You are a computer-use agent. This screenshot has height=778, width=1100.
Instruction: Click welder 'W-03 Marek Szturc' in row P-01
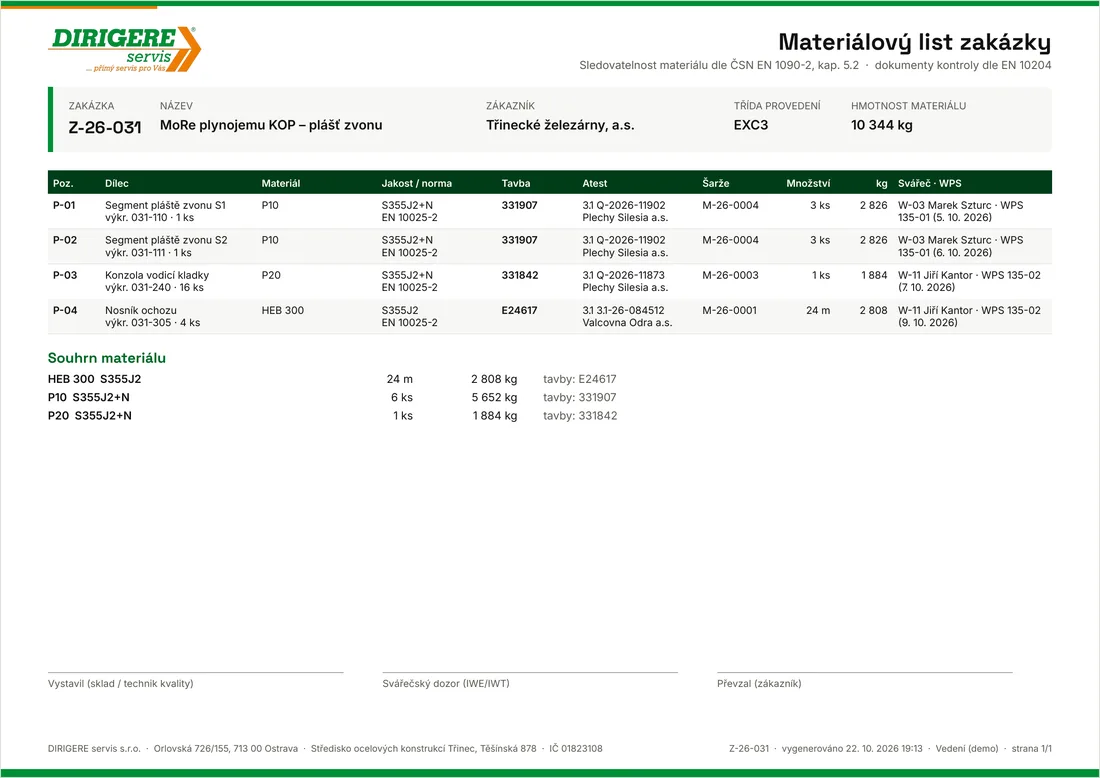click(x=945, y=206)
